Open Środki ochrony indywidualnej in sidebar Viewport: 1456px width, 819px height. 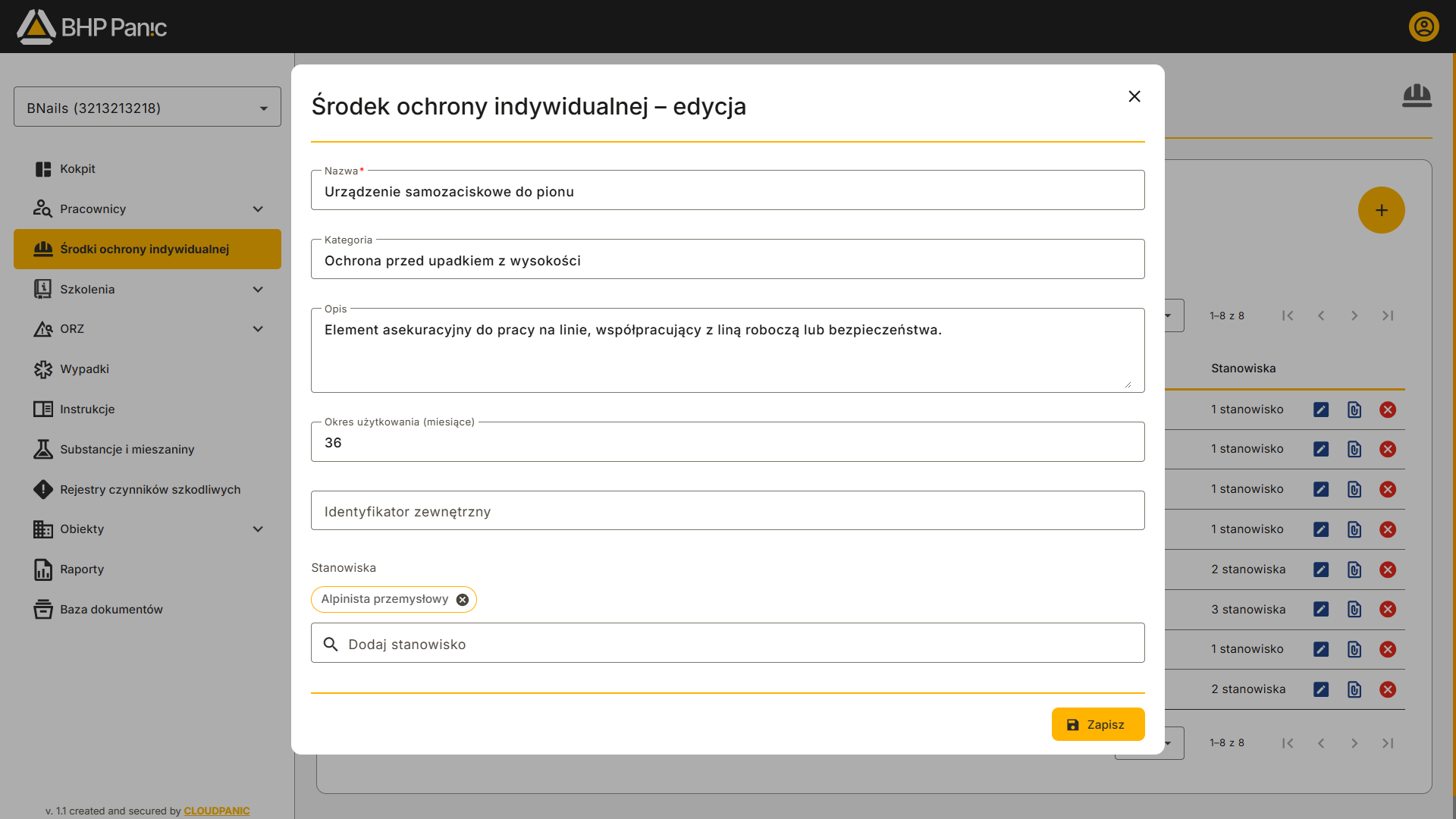pos(147,249)
